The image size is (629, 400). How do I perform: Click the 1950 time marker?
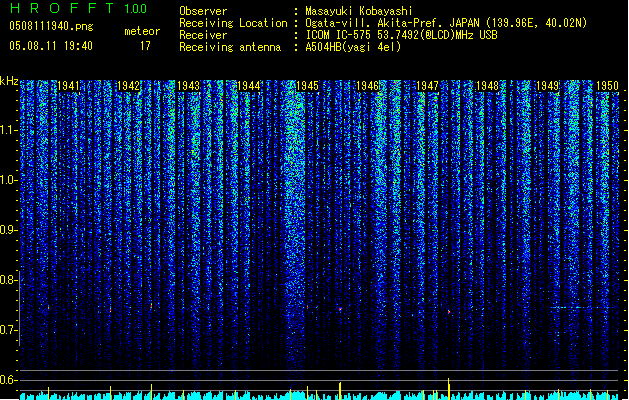click(607, 86)
